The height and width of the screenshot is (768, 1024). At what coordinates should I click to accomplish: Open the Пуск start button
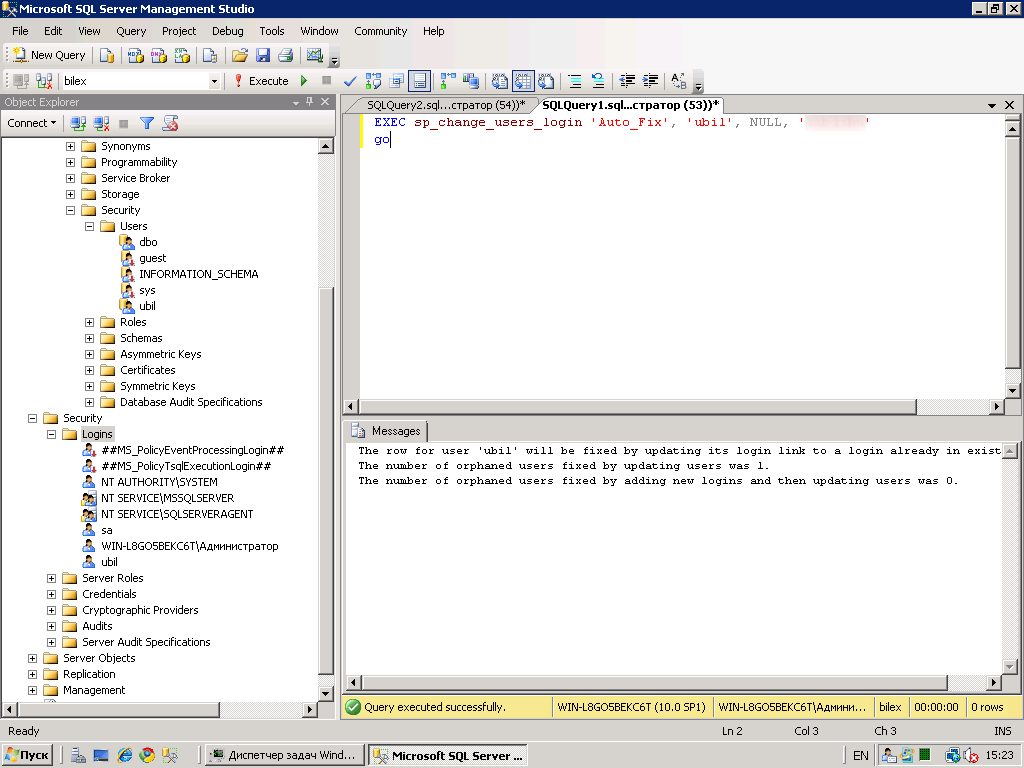27,756
